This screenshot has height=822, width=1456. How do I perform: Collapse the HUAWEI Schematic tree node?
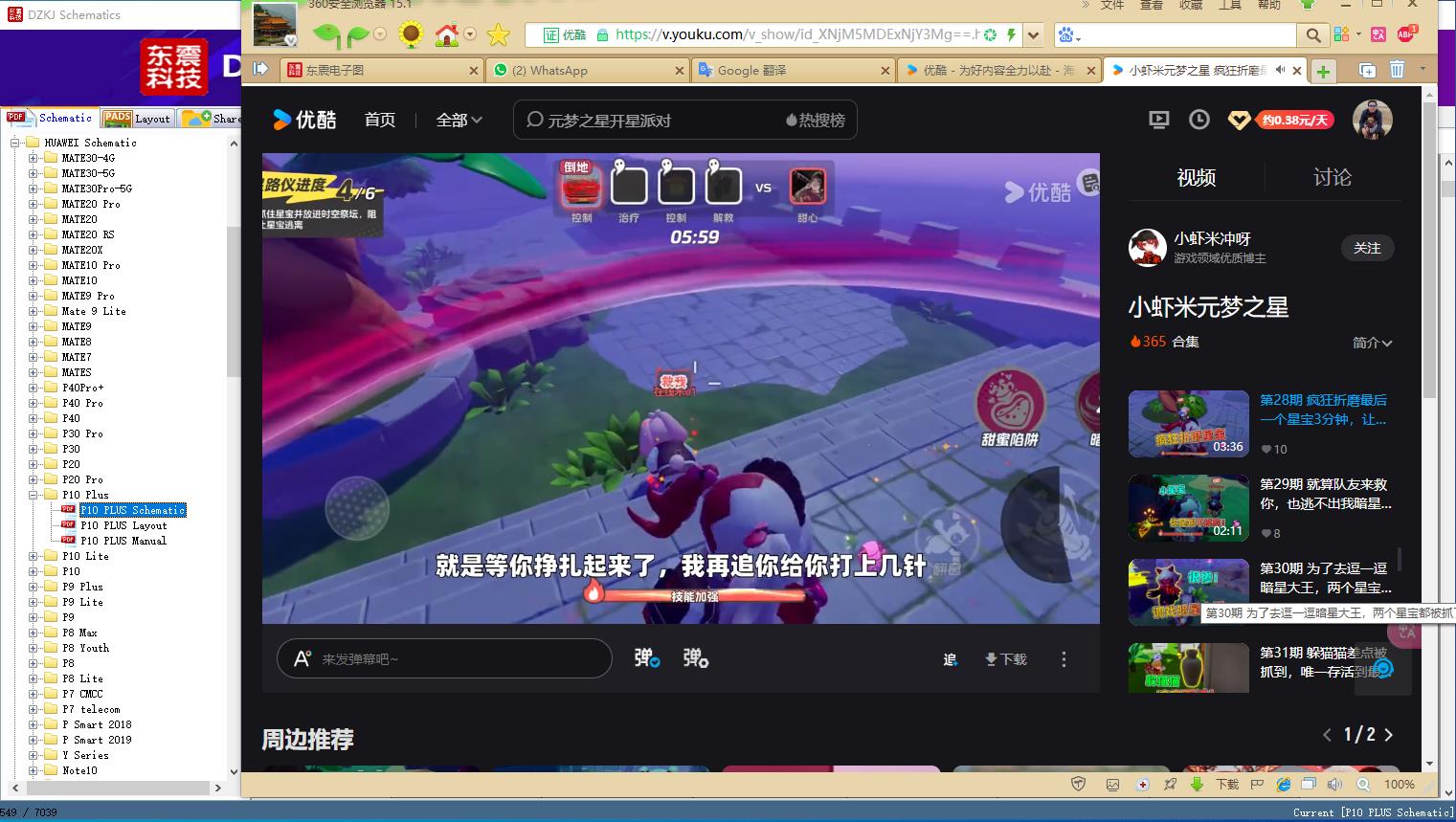click(15, 143)
